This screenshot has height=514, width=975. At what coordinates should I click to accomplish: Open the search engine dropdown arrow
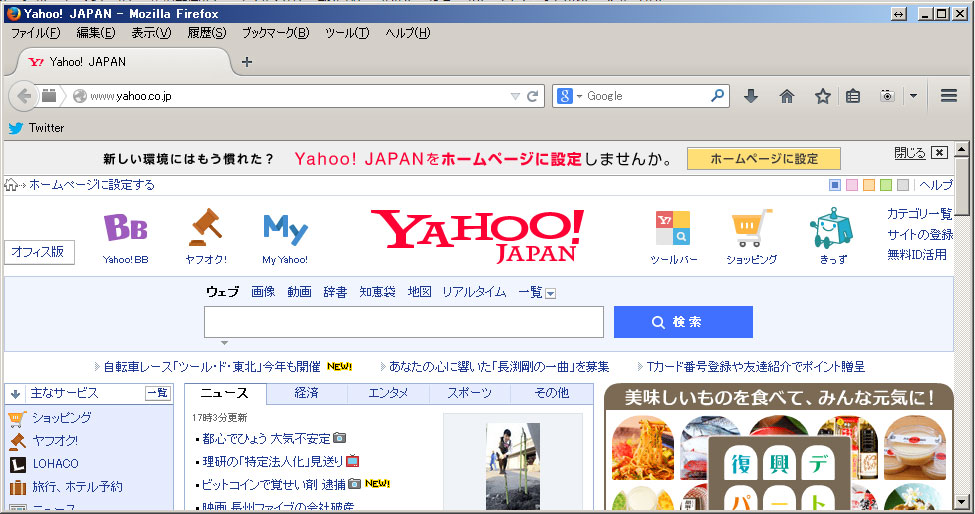point(579,96)
